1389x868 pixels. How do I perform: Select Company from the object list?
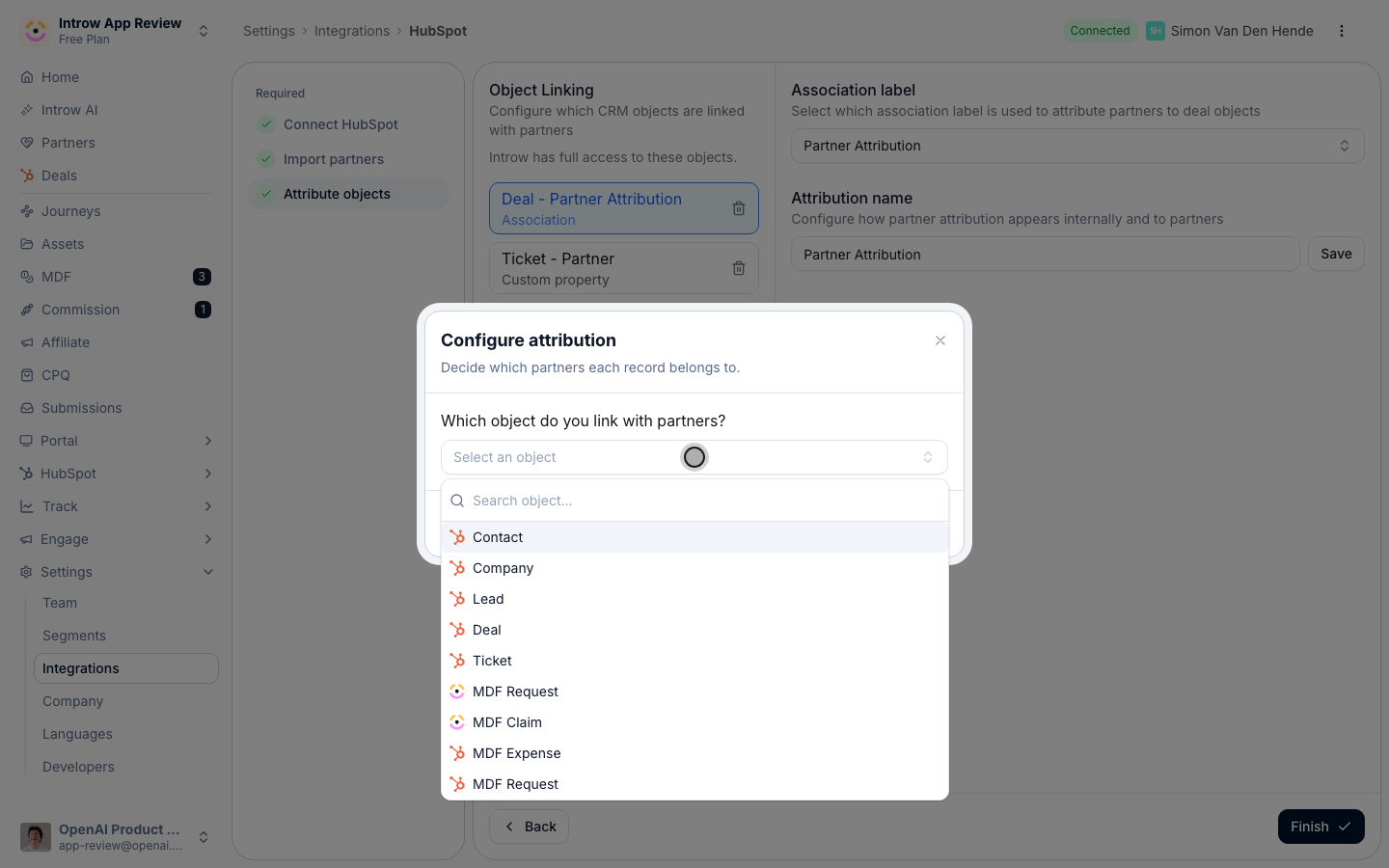click(694, 568)
